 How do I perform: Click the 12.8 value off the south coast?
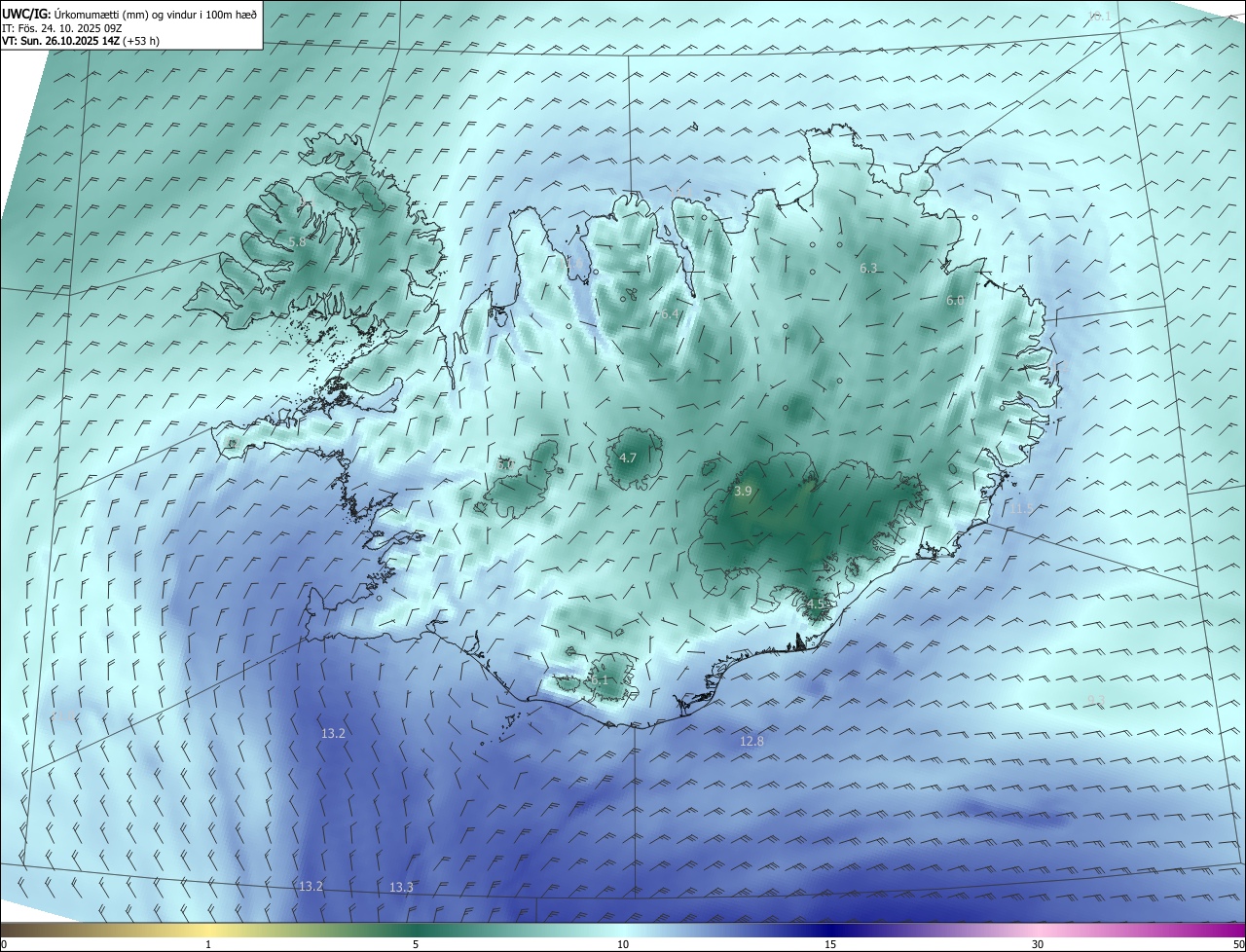click(751, 742)
